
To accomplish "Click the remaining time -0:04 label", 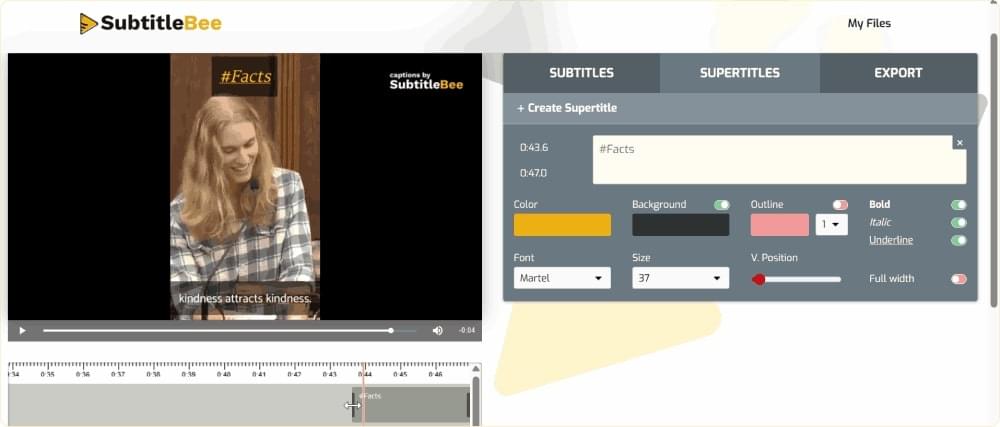I will pos(467,331).
